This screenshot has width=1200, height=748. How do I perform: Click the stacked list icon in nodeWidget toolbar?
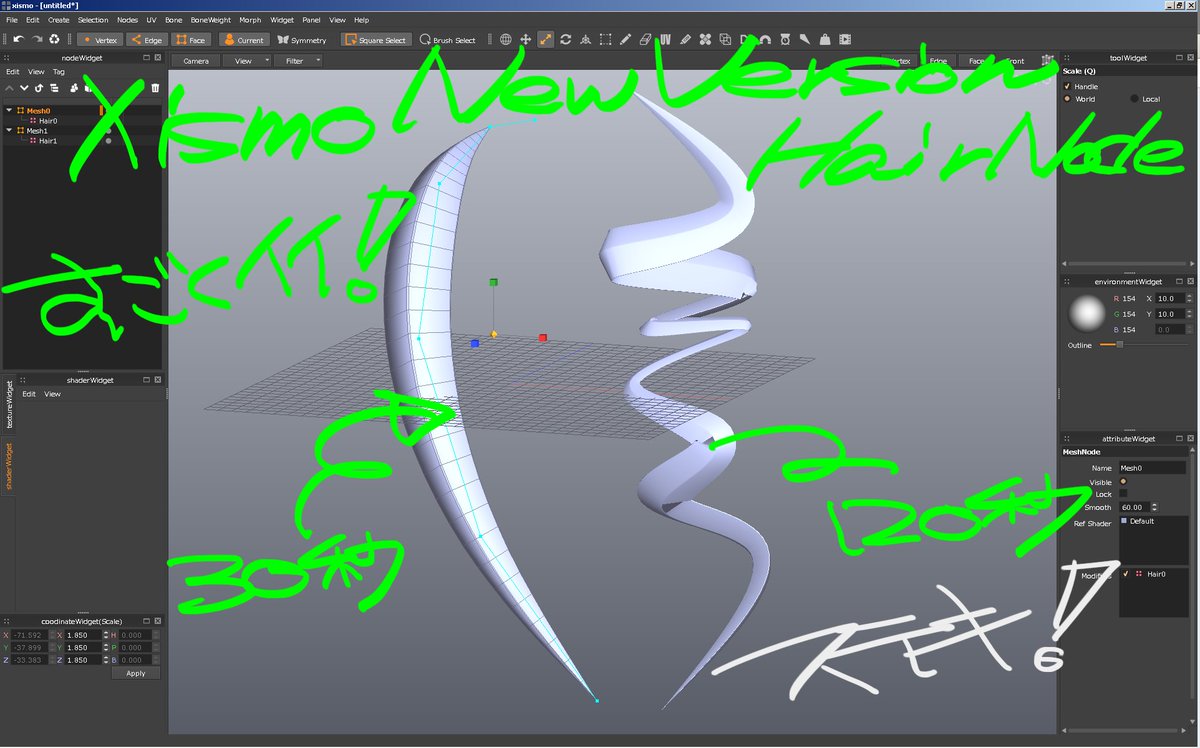[x=54, y=88]
